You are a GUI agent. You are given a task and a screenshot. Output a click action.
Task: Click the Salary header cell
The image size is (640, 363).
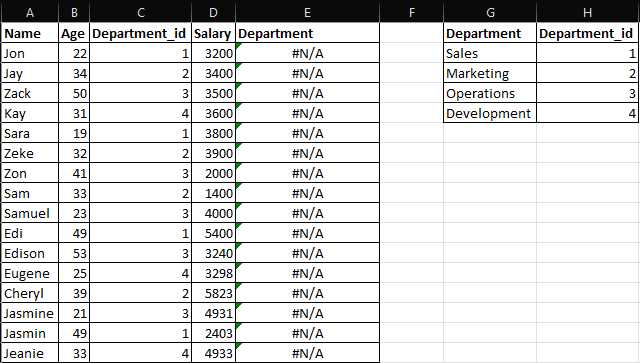(213, 33)
